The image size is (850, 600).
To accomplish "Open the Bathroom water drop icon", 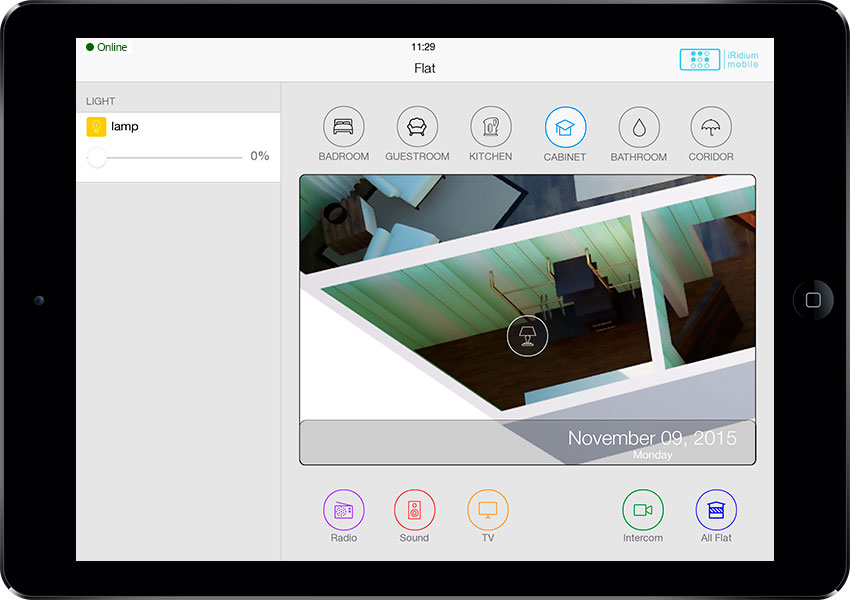I will [639, 127].
